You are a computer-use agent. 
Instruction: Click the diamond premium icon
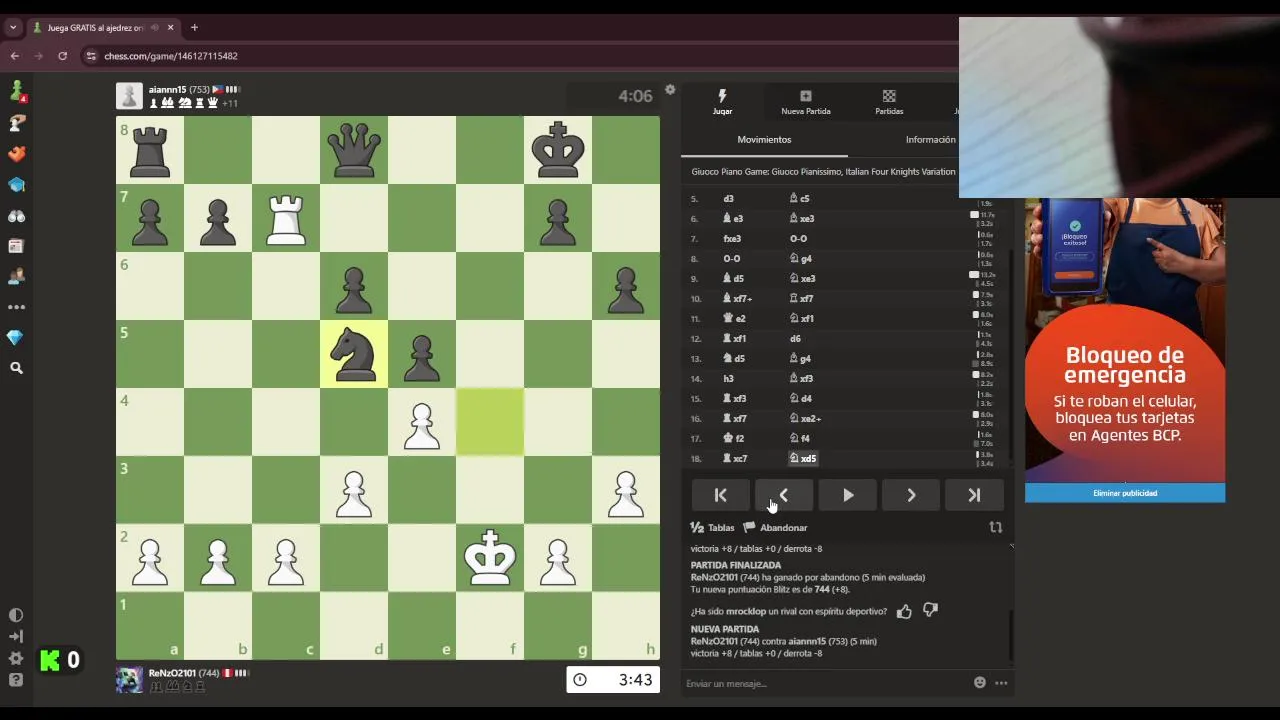[x=16, y=338]
